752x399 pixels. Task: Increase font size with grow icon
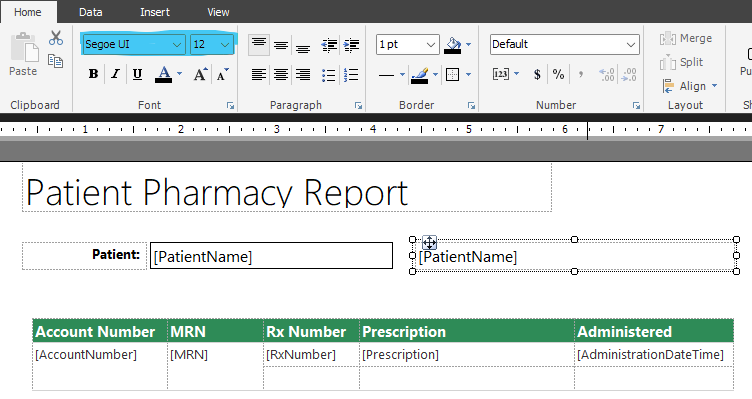click(200, 74)
